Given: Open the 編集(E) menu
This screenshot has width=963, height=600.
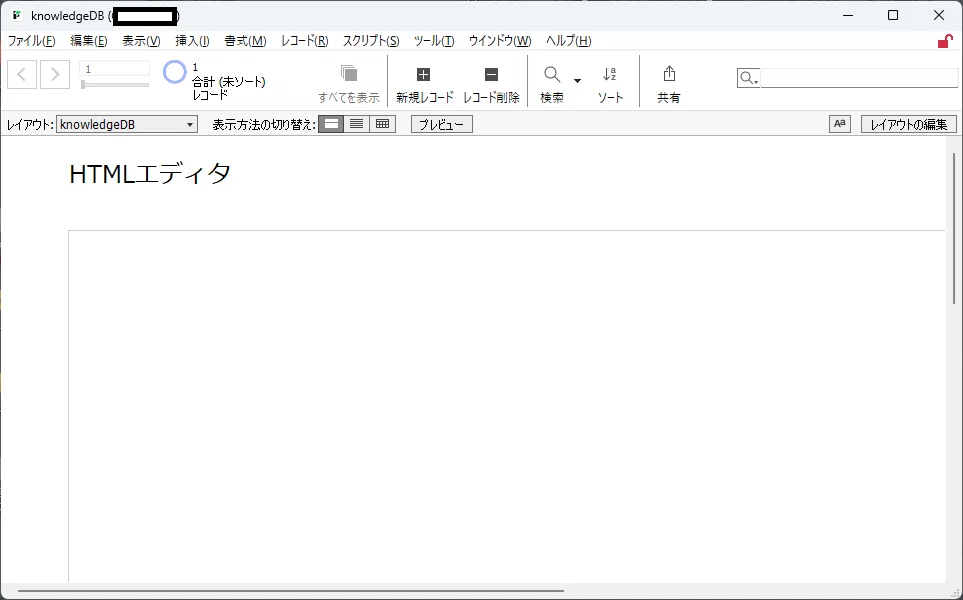Looking at the screenshot, I should (89, 41).
